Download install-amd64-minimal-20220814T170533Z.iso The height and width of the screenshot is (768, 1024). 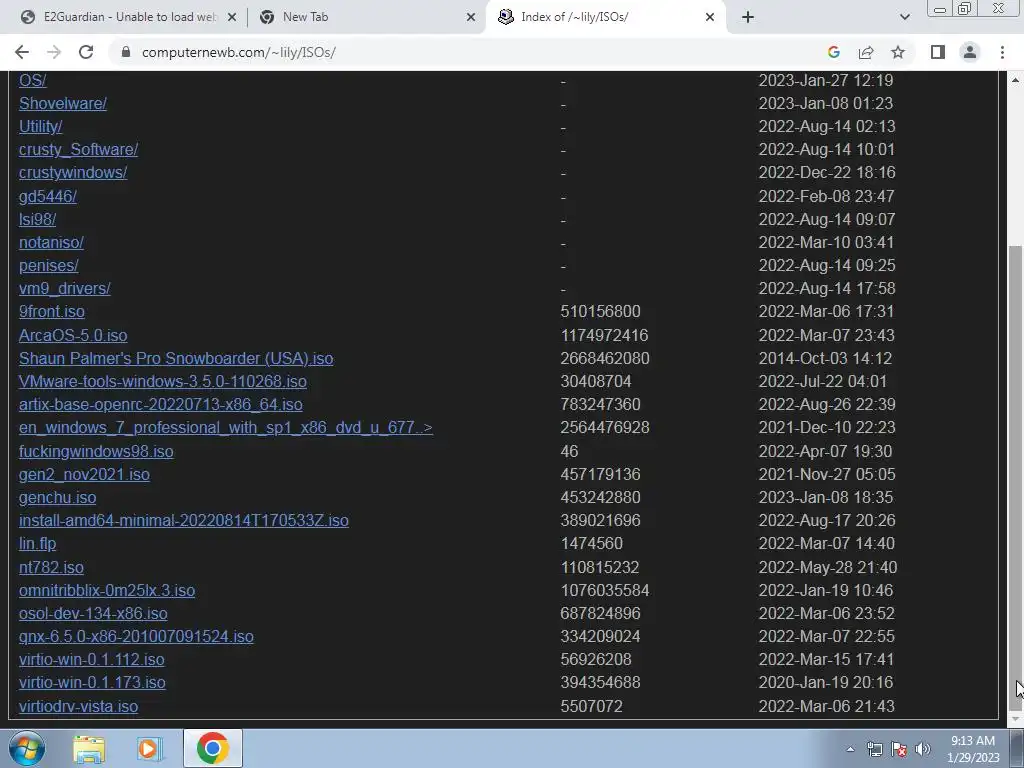[x=184, y=520]
